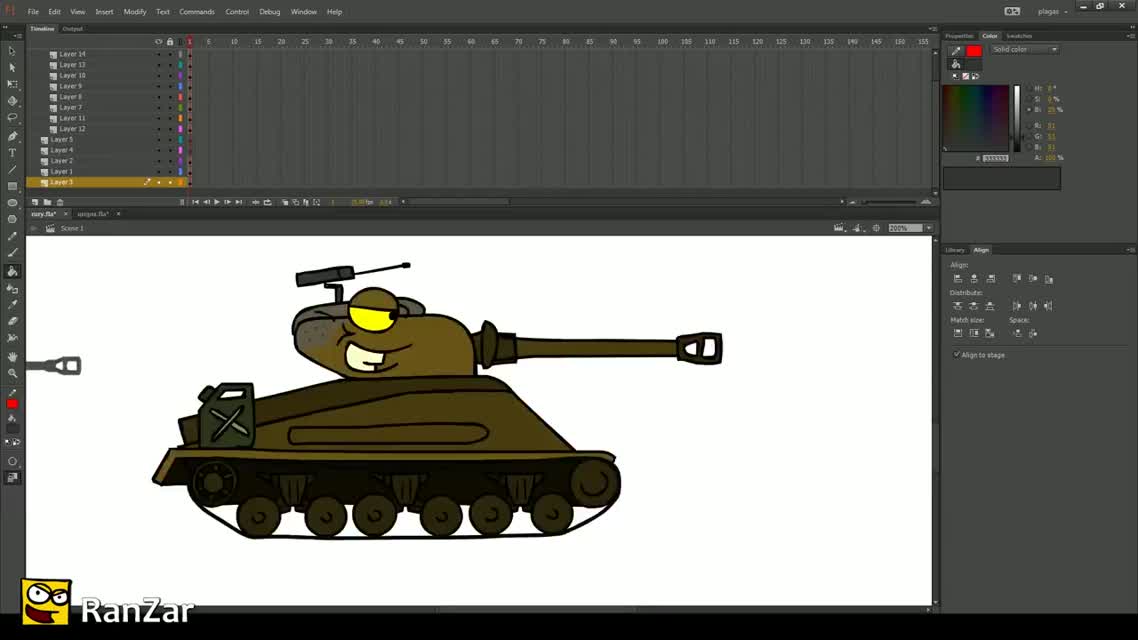Open the File menu

33,12
